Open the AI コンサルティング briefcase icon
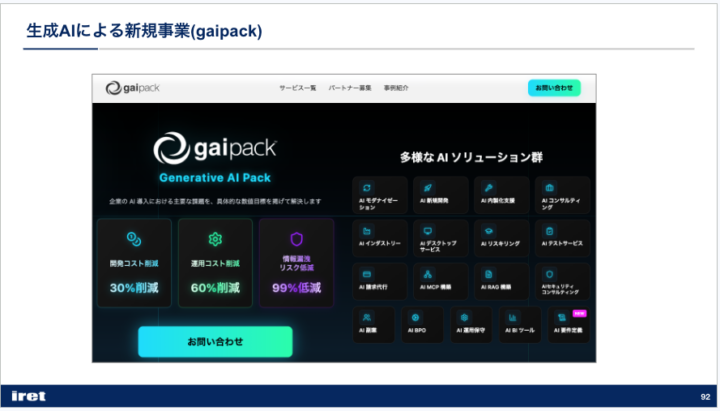This screenshot has height=411, width=720. coord(550,187)
